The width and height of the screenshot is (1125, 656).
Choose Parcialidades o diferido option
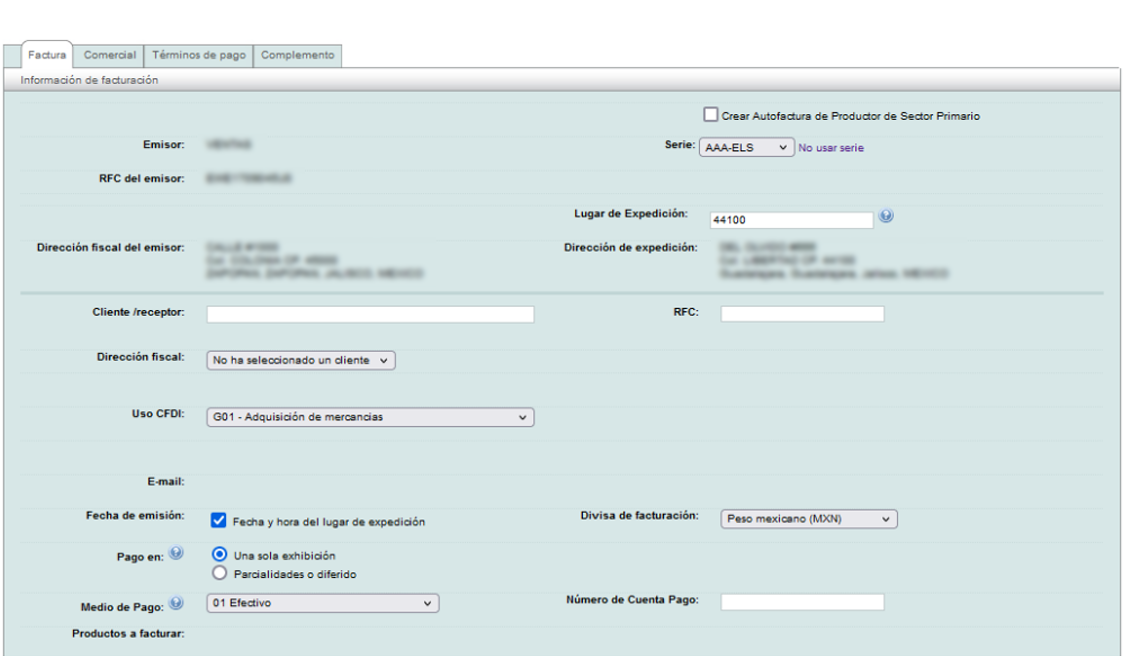pyautogui.click(x=219, y=573)
